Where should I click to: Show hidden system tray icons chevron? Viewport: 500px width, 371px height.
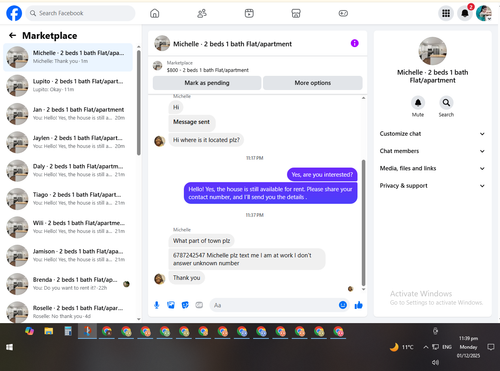[426, 347]
